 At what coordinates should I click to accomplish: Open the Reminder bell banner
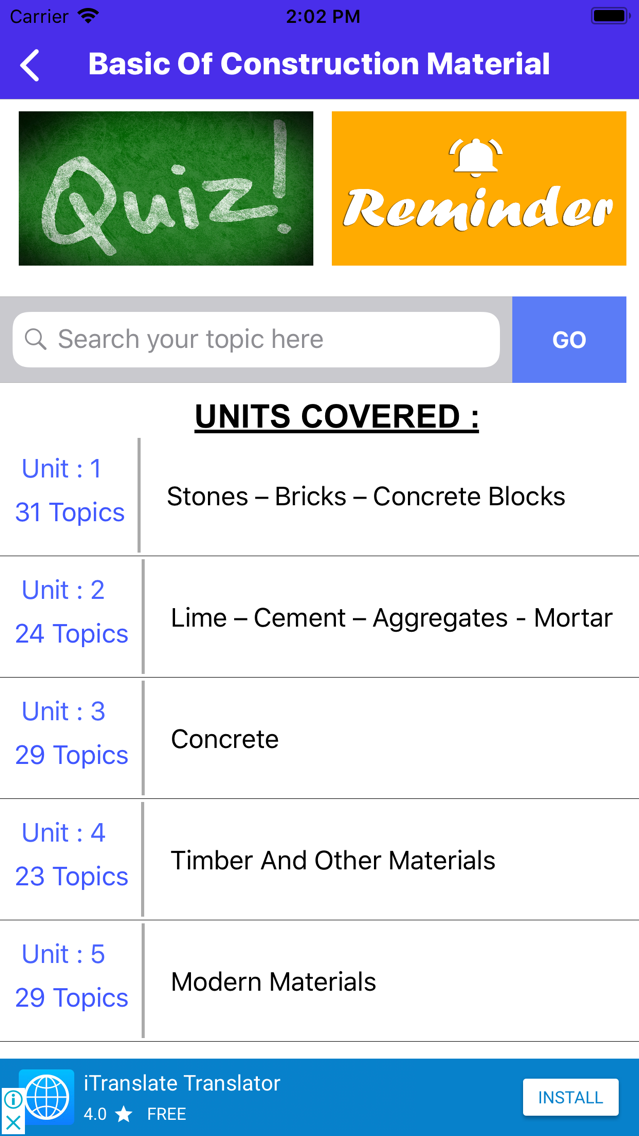[x=479, y=188]
